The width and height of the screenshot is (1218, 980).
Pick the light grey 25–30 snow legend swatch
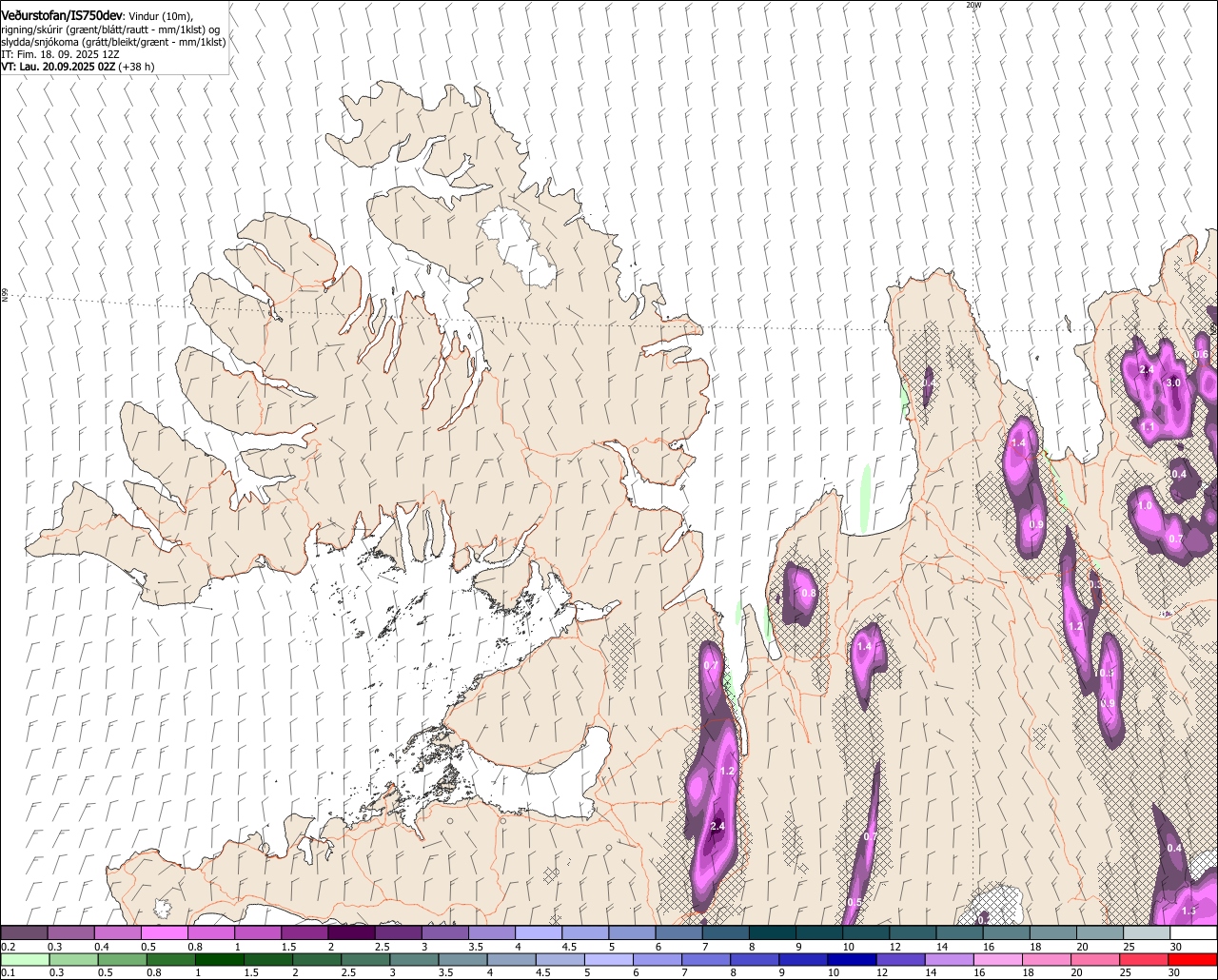(1147, 932)
